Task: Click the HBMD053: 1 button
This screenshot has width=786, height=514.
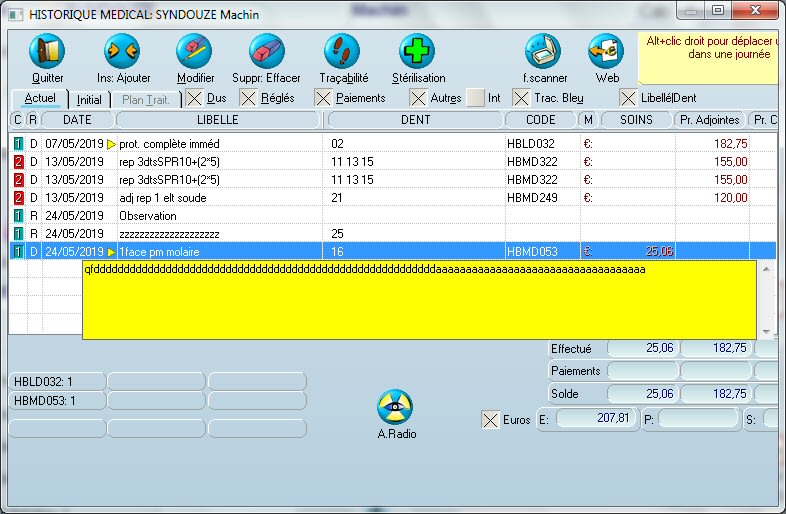Action: (x=56, y=401)
